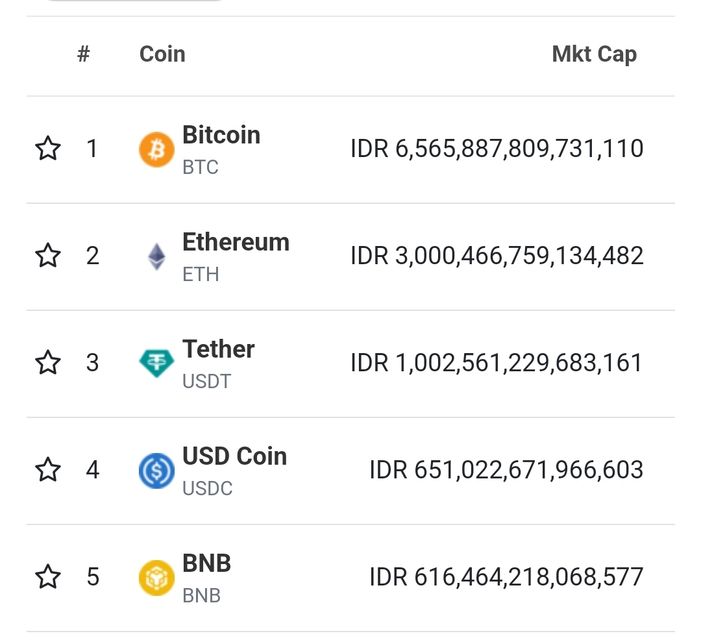Image resolution: width=701 pixels, height=640 pixels.
Task: Star USD Coin as a favorite
Action: pos(48,469)
